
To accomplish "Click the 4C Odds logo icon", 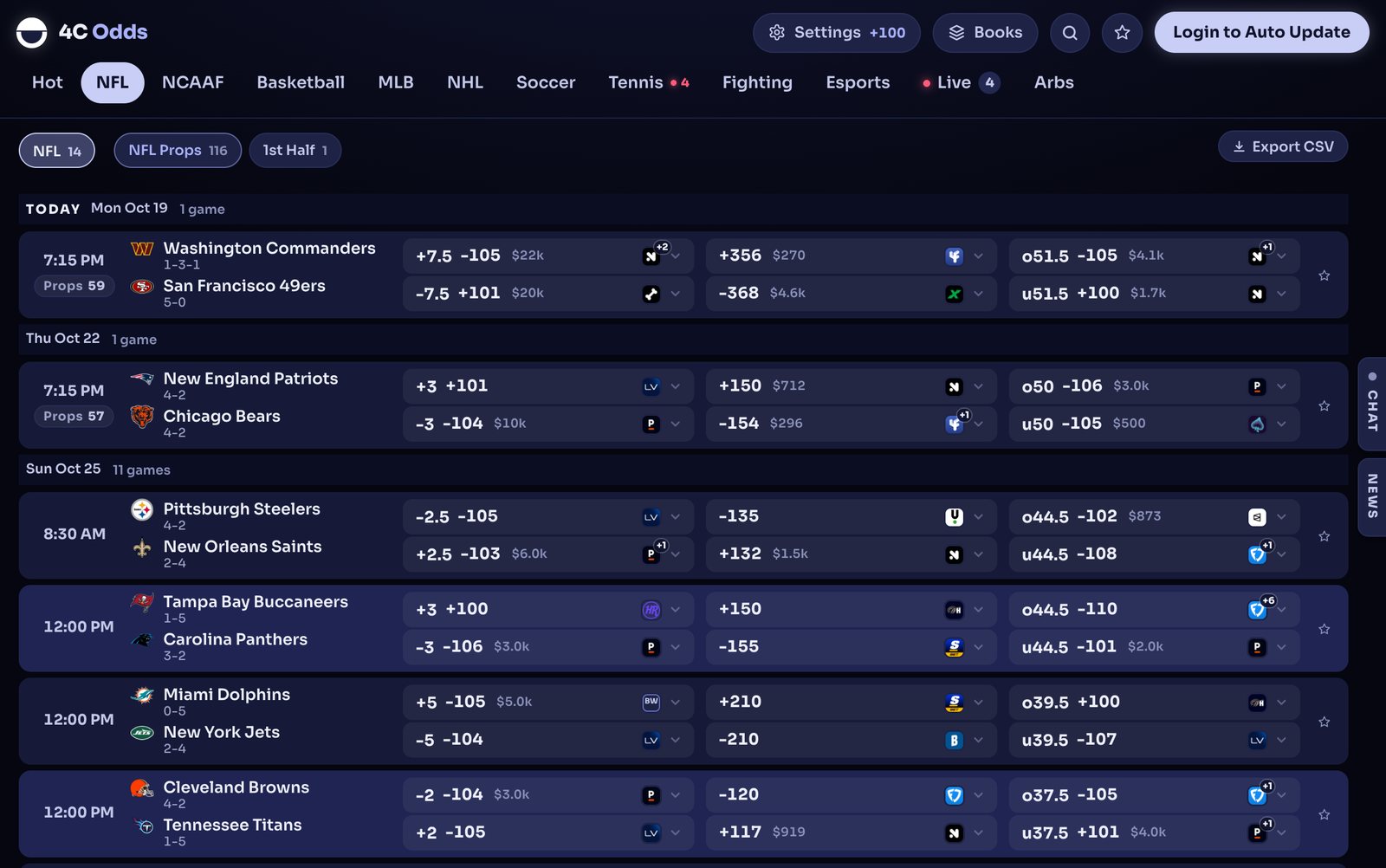I will 32,32.
